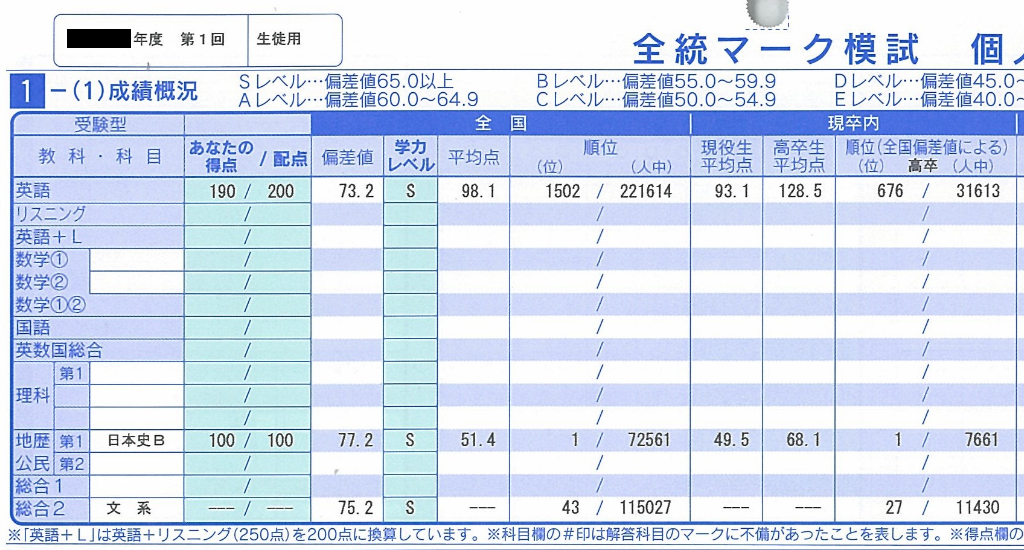Click the 学力レベル column header
Screen dimensions: 1024x550
410,156
